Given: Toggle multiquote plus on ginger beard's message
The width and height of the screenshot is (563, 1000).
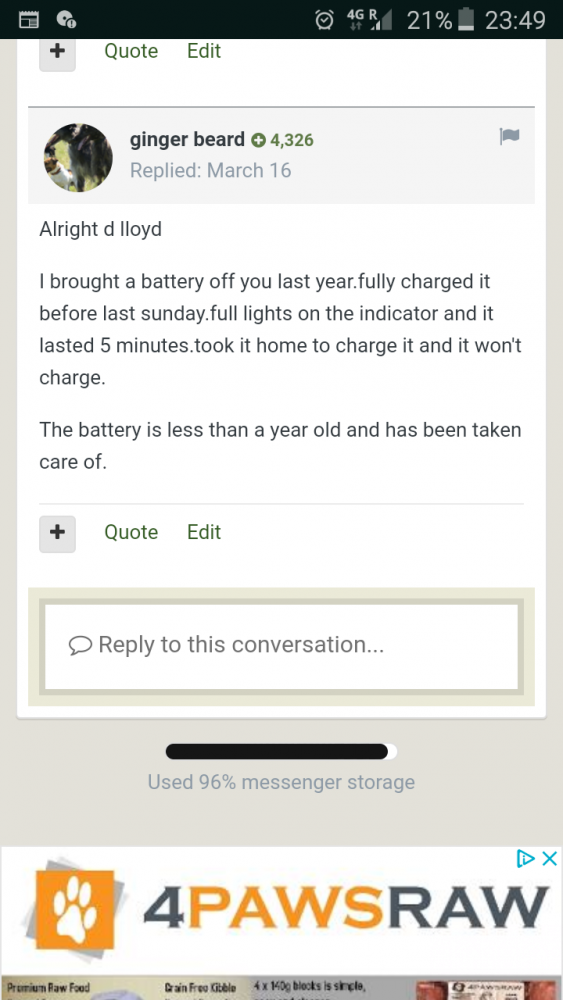Looking at the screenshot, I should point(57,533).
